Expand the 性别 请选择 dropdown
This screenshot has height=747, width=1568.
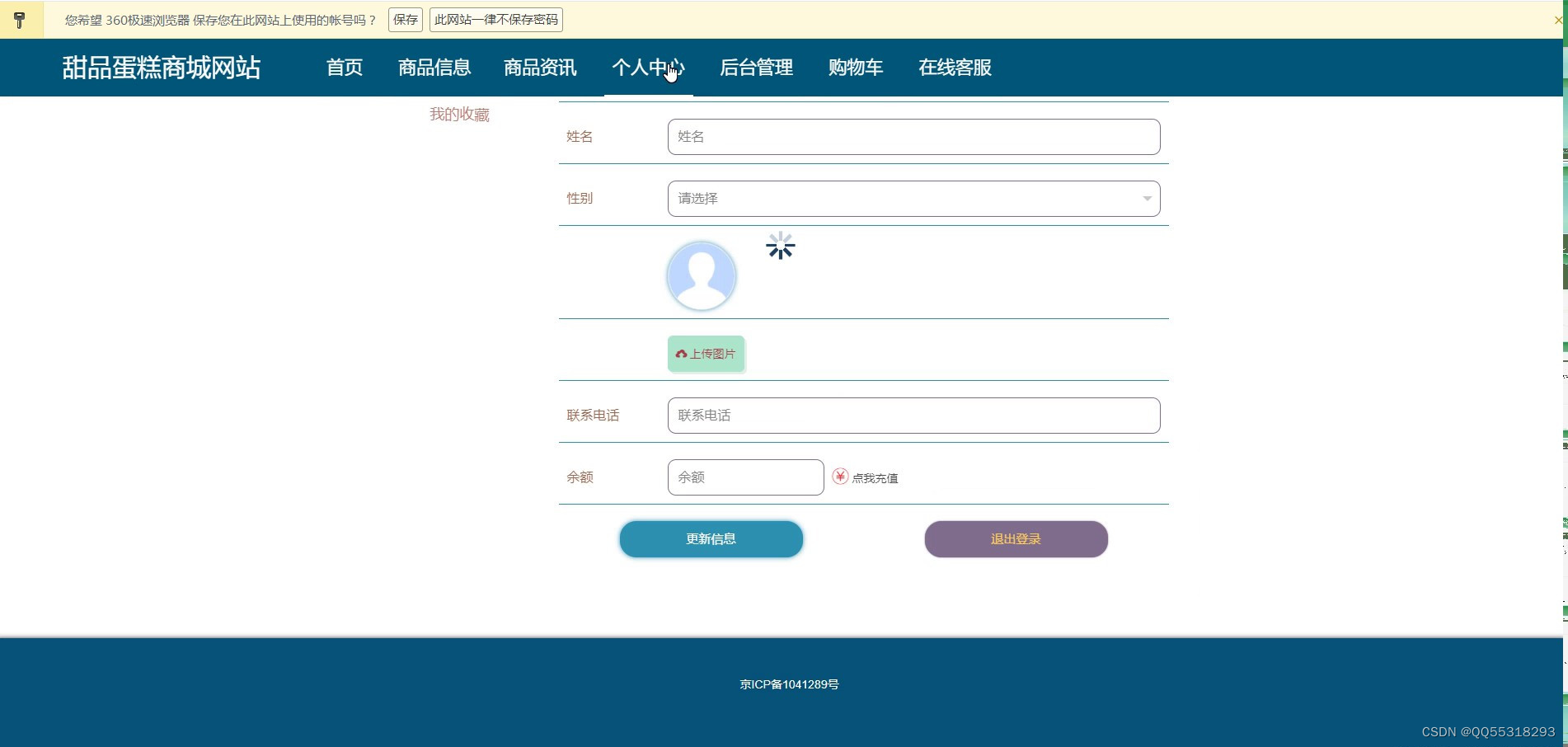click(913, 199)
